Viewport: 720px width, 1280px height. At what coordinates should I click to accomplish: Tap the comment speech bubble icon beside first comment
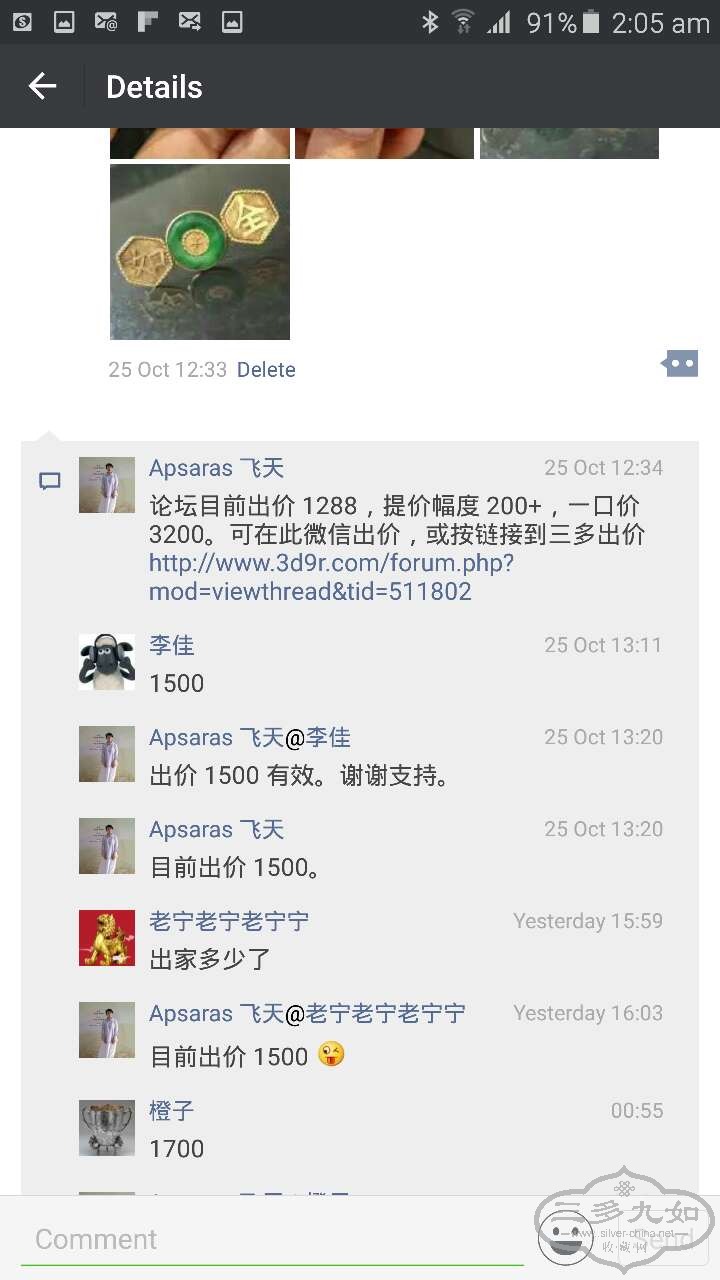[49, 482]
